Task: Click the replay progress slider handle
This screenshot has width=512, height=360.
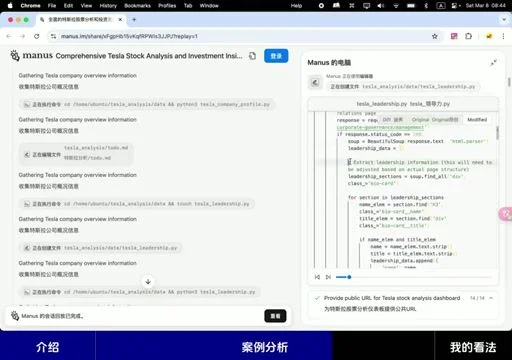Action: coord(349,277)
